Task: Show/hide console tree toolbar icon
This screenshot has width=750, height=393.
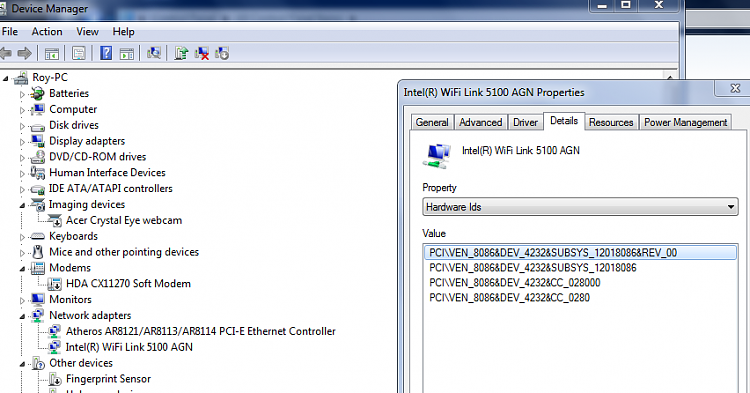Action: (x=52, y=54)
